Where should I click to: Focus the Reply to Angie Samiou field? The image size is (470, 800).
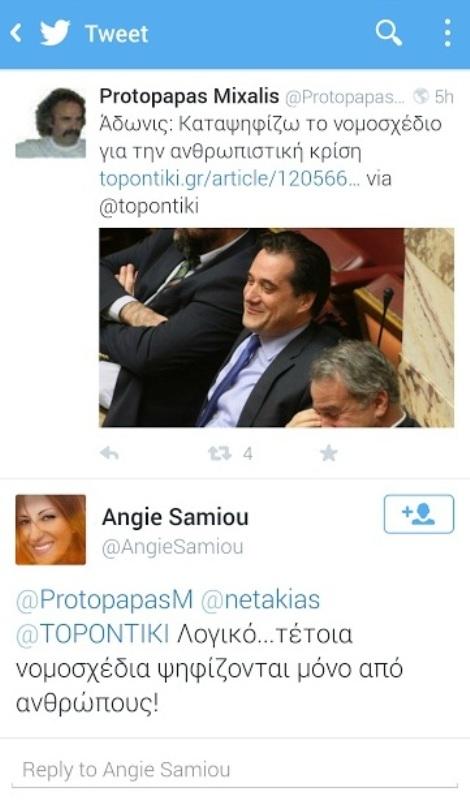pos(235,770)
